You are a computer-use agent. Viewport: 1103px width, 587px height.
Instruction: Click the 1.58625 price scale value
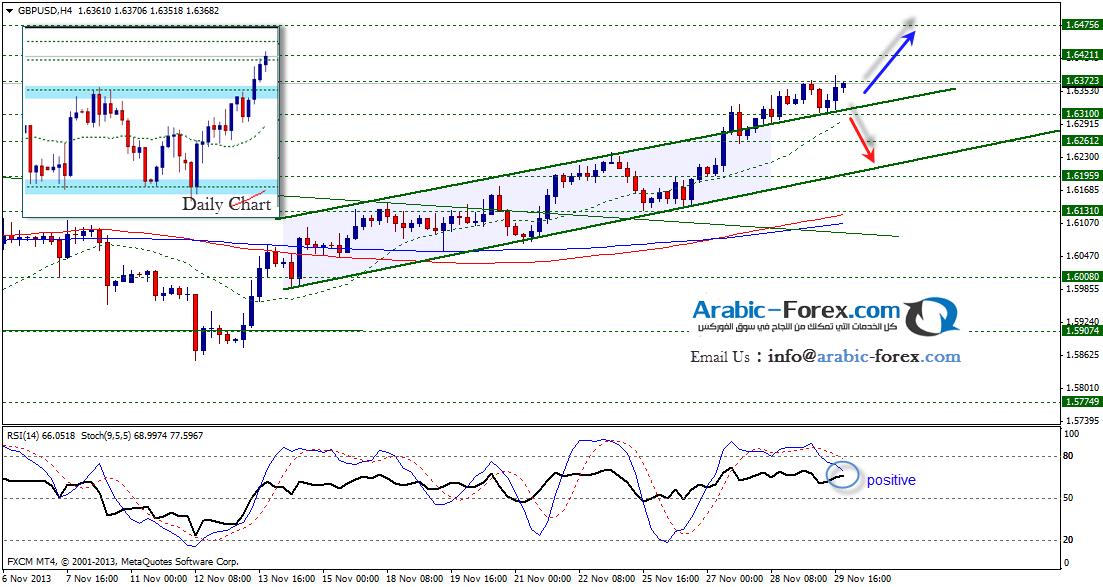(1082, 354)
